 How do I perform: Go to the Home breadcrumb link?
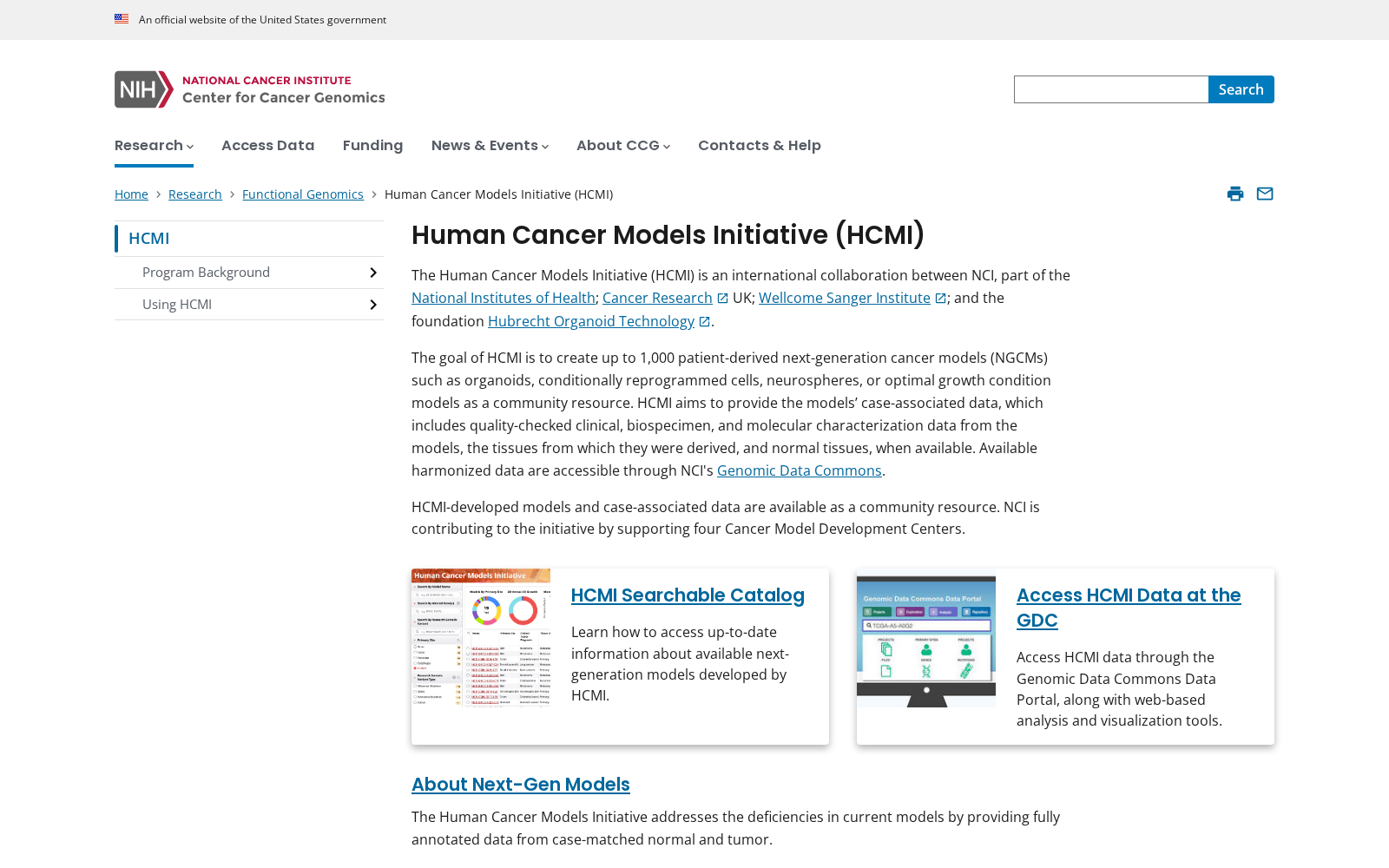tap(131, 194)
